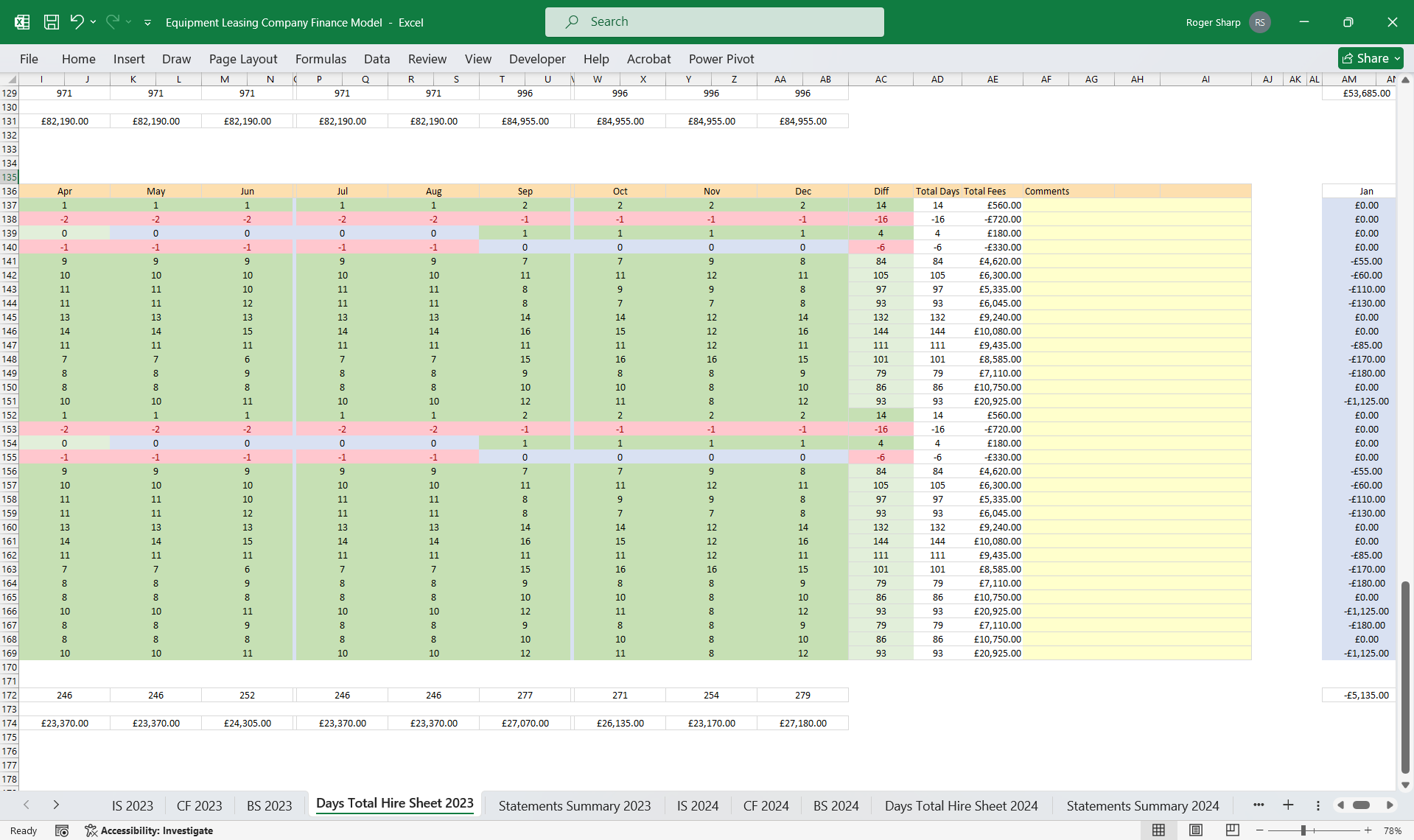Click the zoom in plus button
Viewport: 1414px width, 840px height.
(1368, 830)
